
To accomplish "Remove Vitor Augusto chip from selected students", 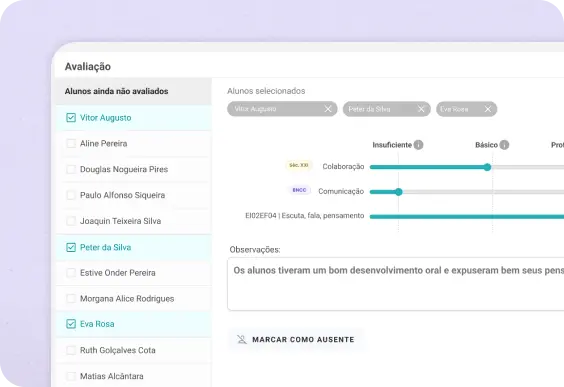I will coord(328,109).
